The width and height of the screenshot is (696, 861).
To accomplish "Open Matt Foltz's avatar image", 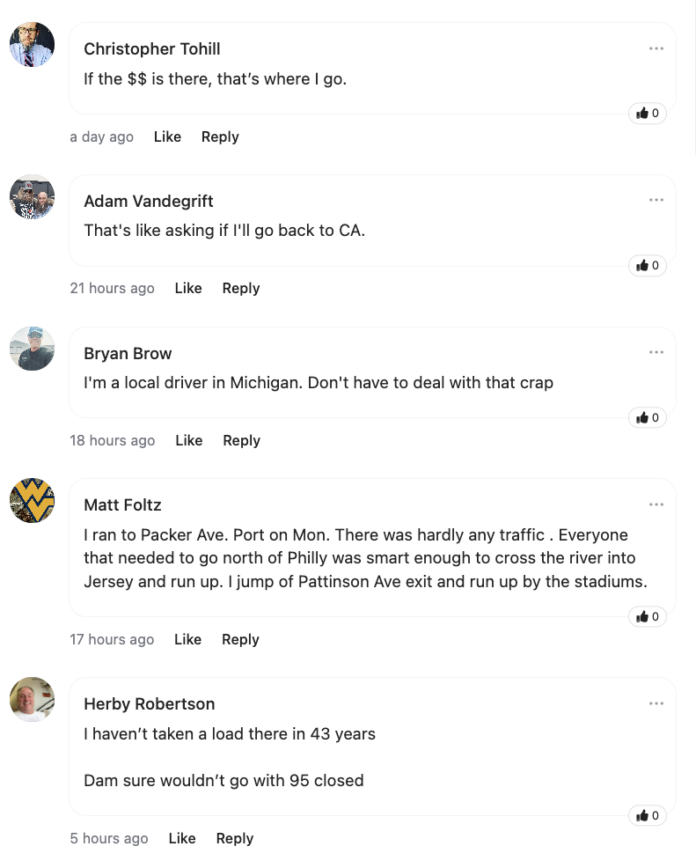I will pos(32,501).
